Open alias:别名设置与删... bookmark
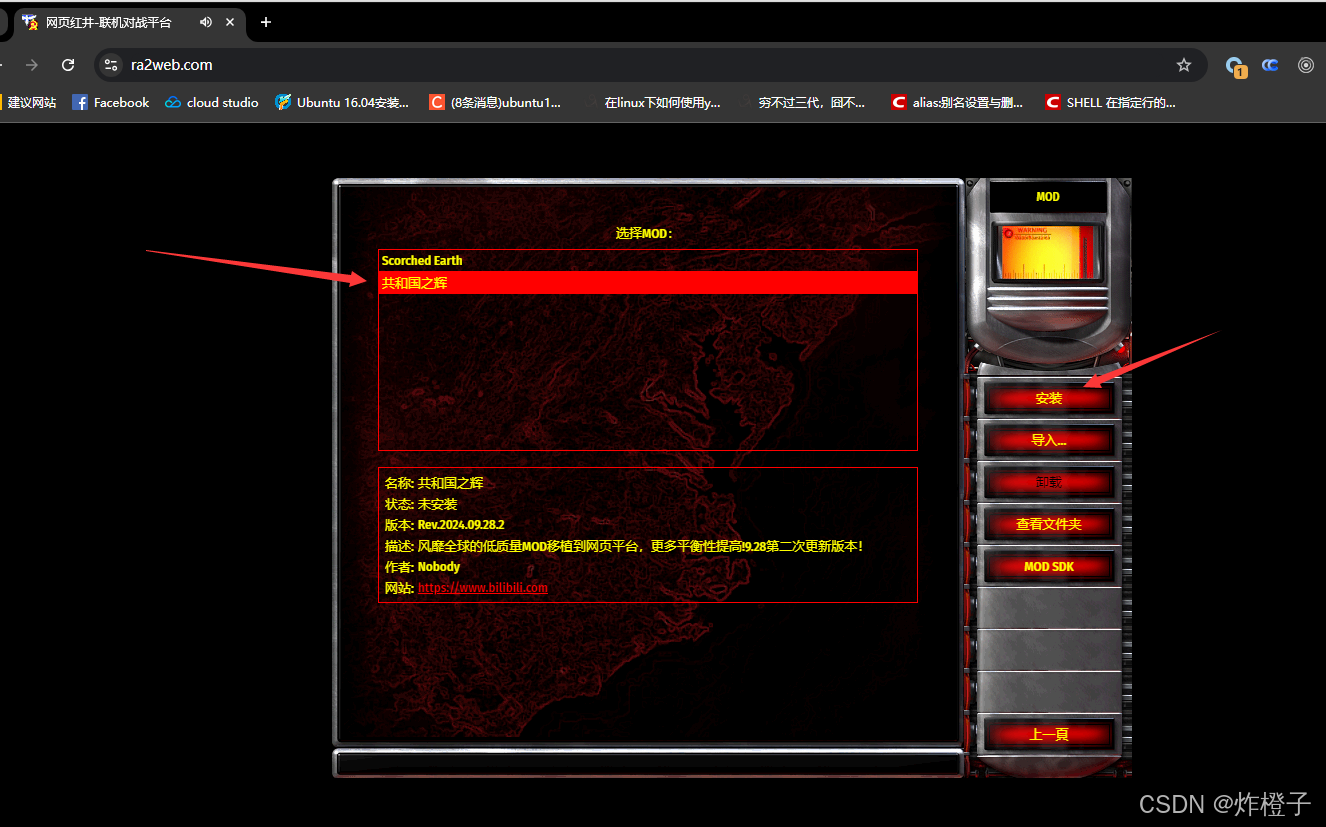The height and width of the screenshot is (827, 1326). coord(957,102)
